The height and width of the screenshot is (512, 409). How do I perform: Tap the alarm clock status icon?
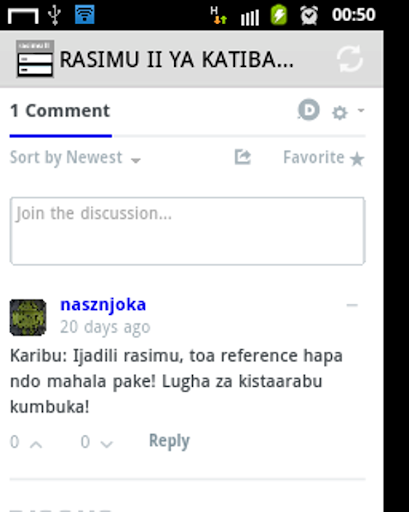click(309, 15)
